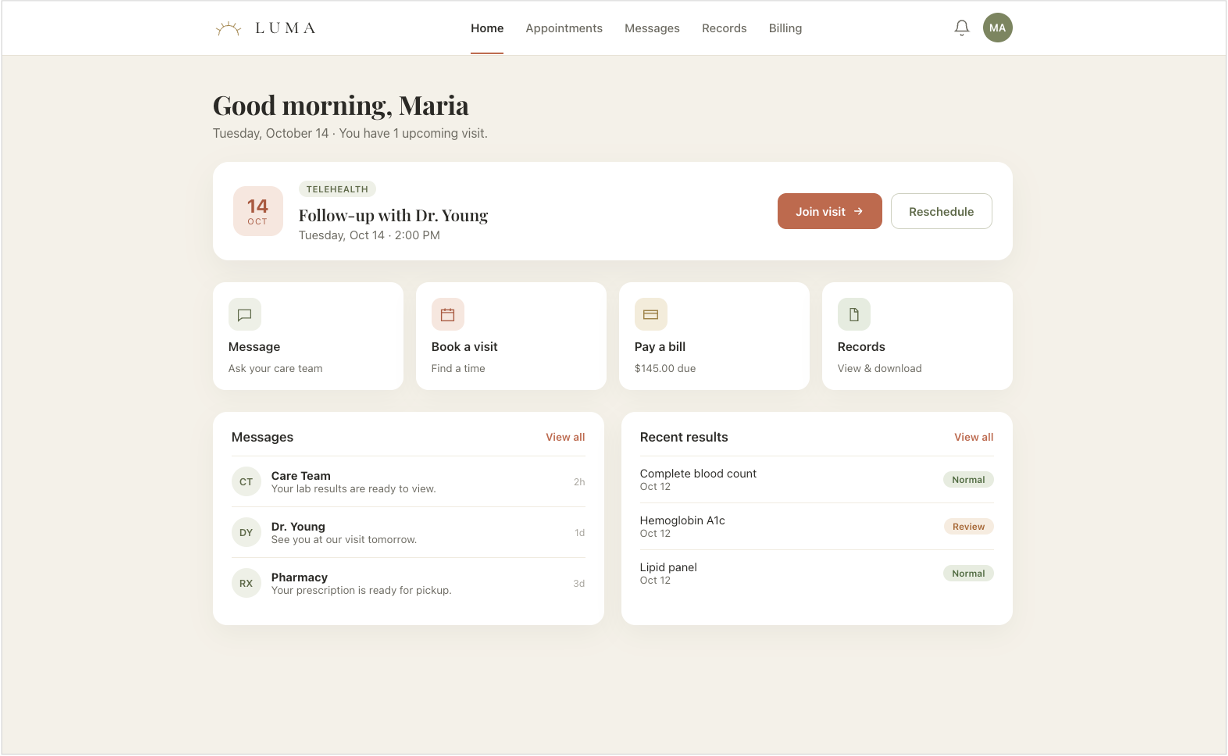Click the 14 Oct date badge
The height and width of the screenshot is (756, 1228).
point(258,211)
